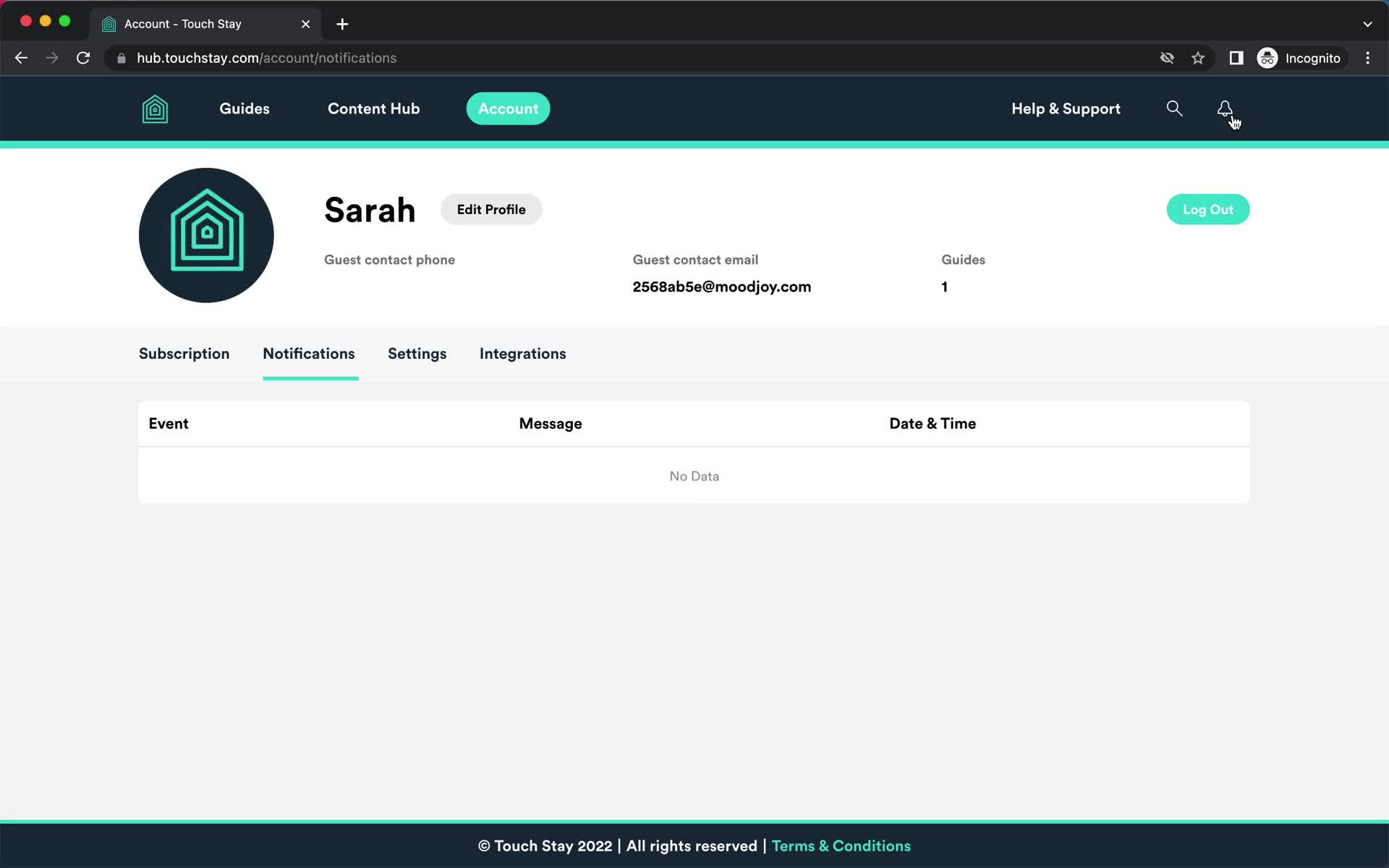Click the Log Out button
Screen dimensions: 1389x868
[1209, 209]
